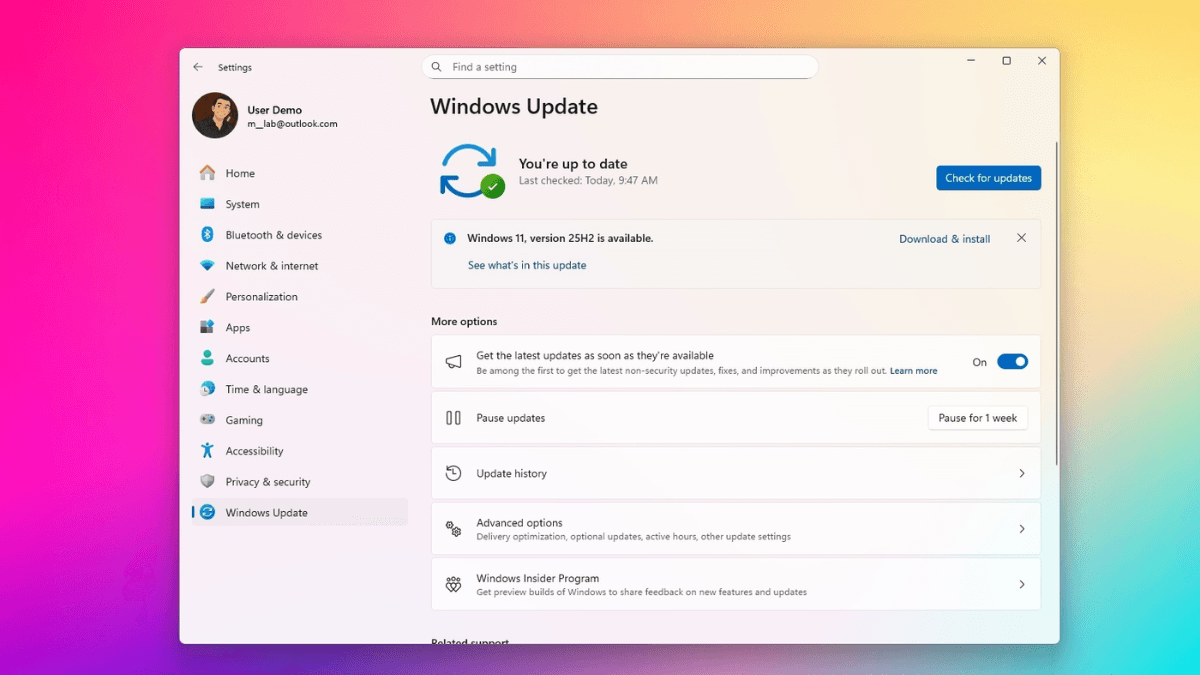Image resolution: width=1200 pixels, height=675 pixels.
Task: Click Download & install link
Action: click(x=944, y=239)
